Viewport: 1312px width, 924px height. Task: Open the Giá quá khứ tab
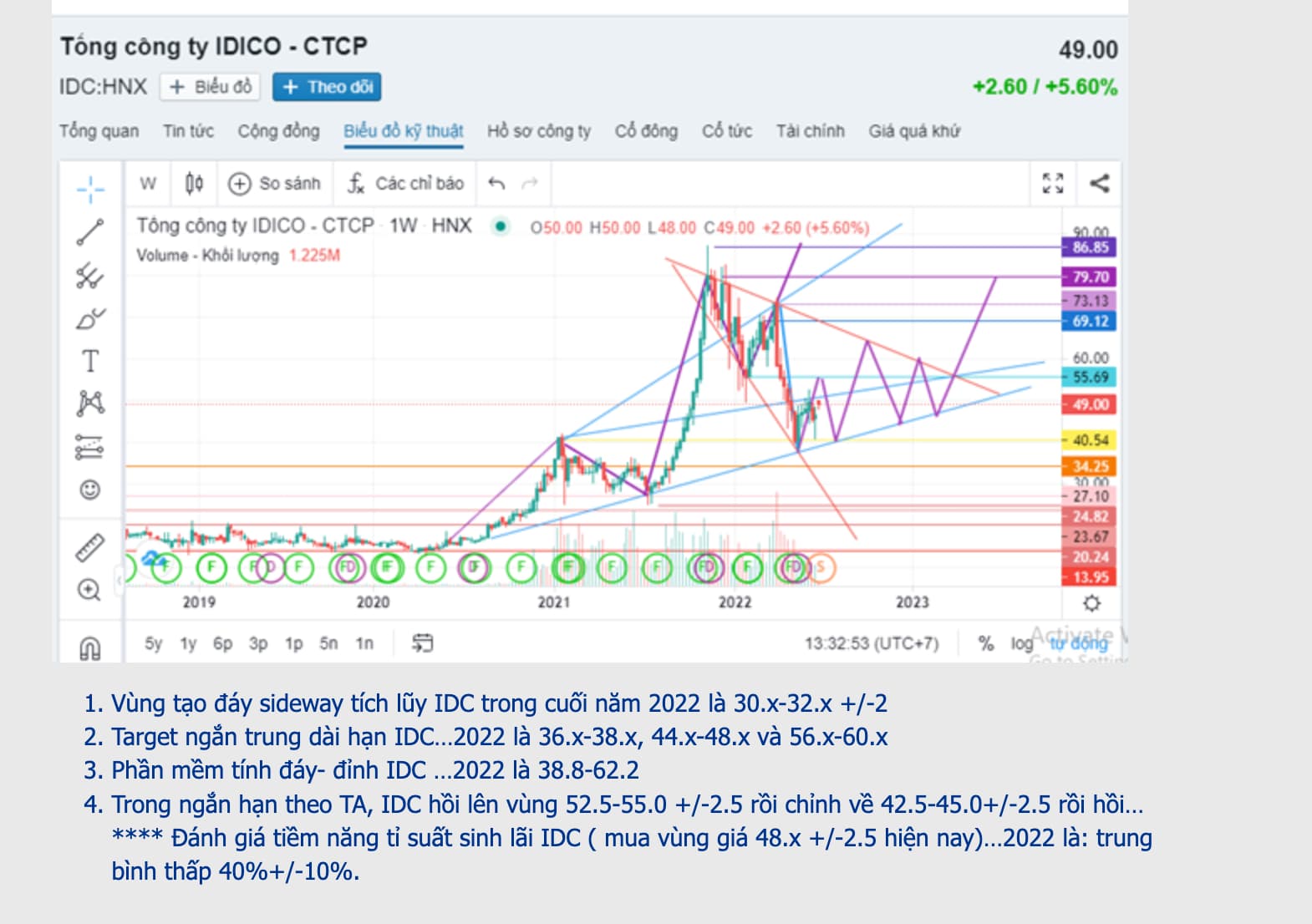914,131
